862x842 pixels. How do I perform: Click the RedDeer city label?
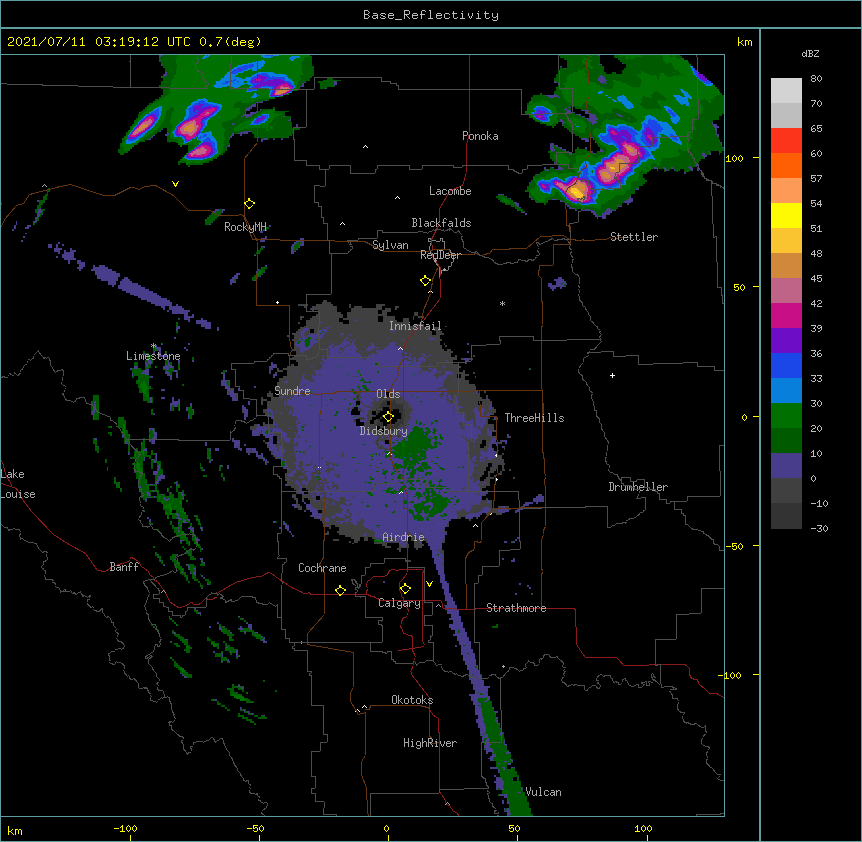440,255
